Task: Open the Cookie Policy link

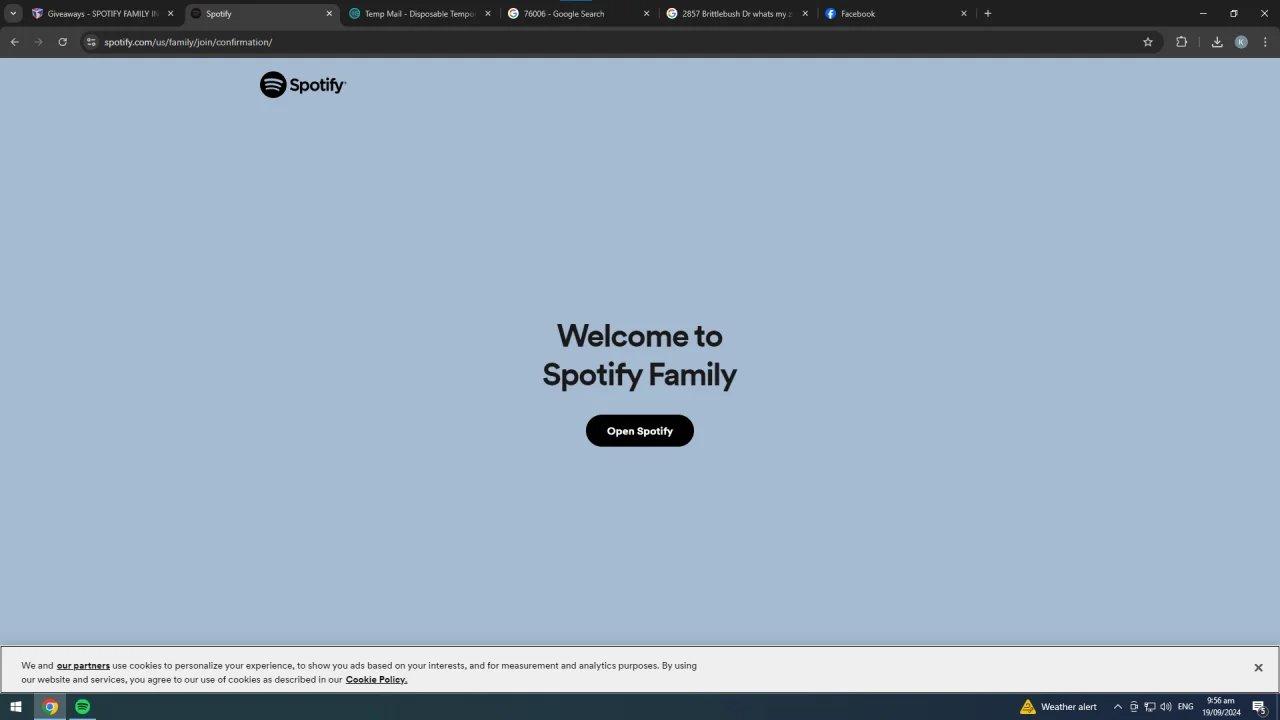Action: coord(376,679)
